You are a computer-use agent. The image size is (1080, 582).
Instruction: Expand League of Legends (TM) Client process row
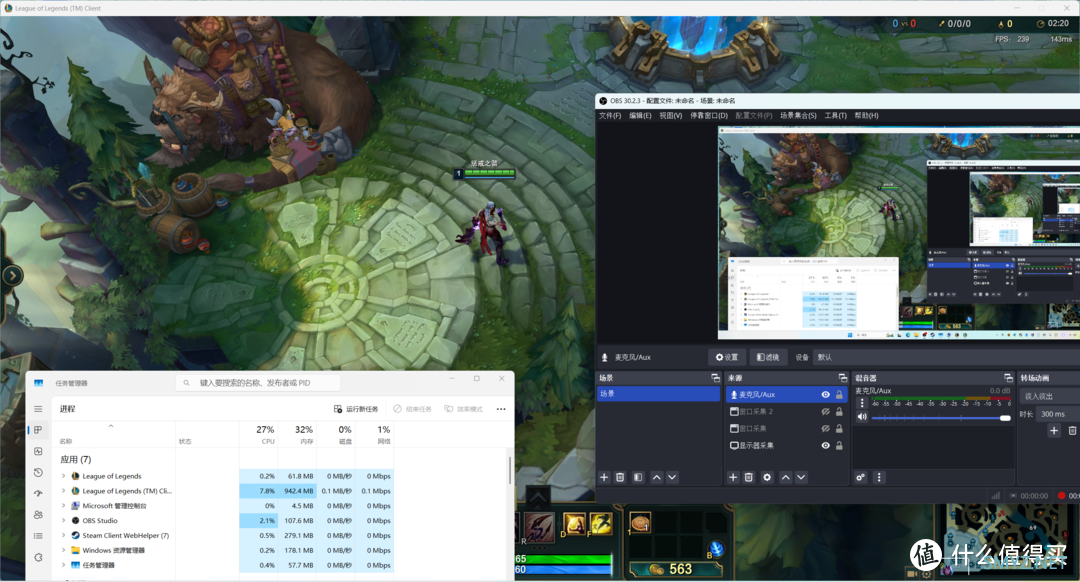click(x=64, y=491)
